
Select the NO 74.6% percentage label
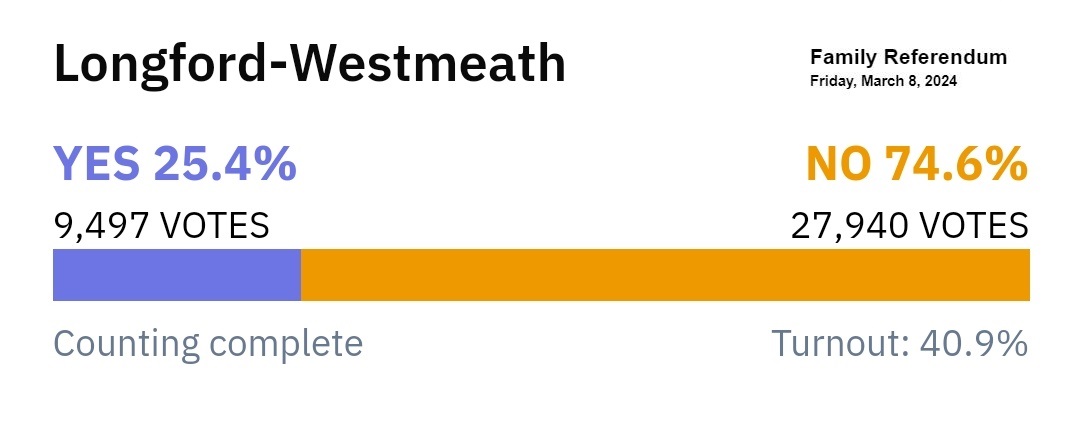pyautogui.click(x=917, y=165)
